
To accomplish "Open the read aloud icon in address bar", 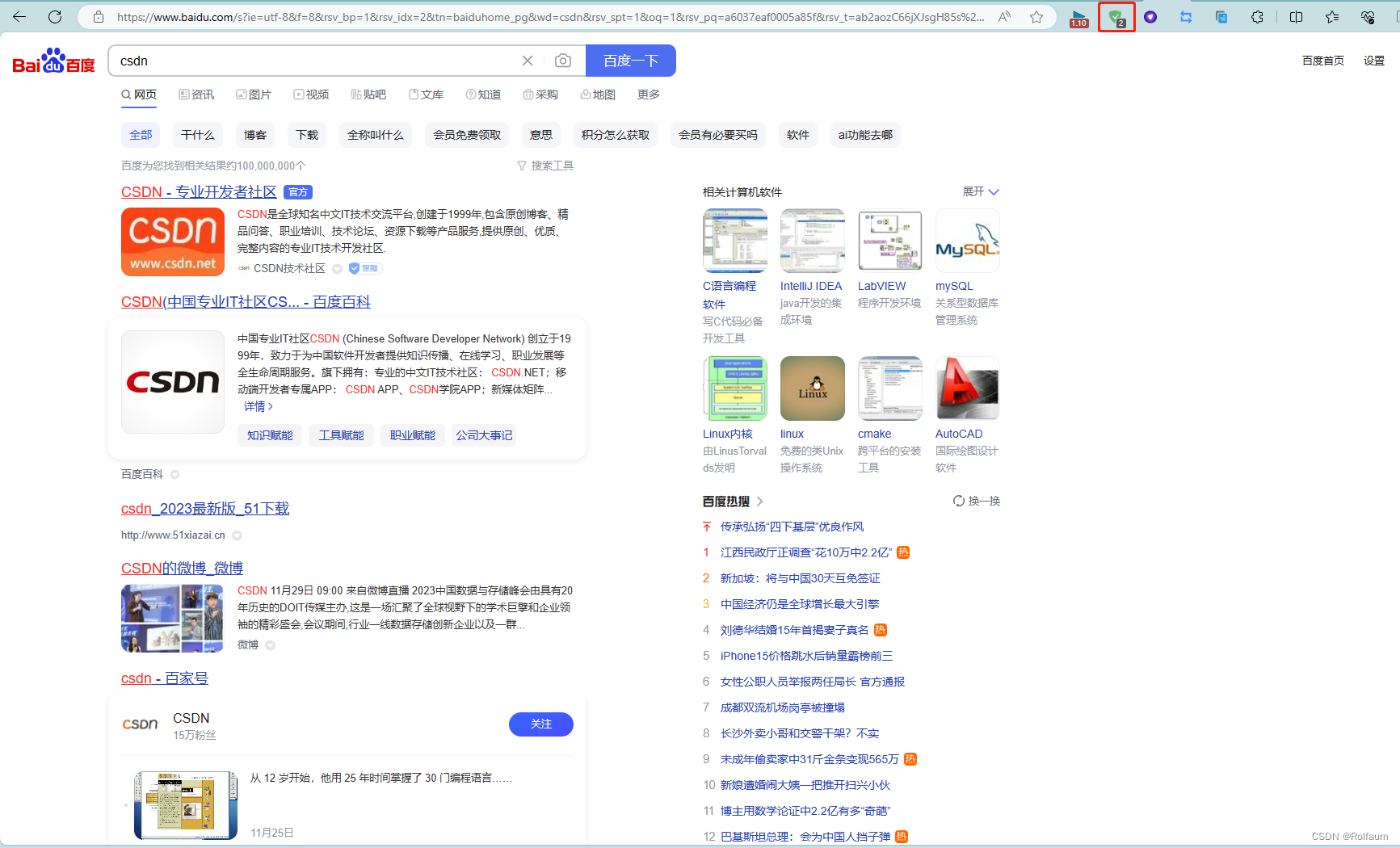I will tap(1005, 17).
